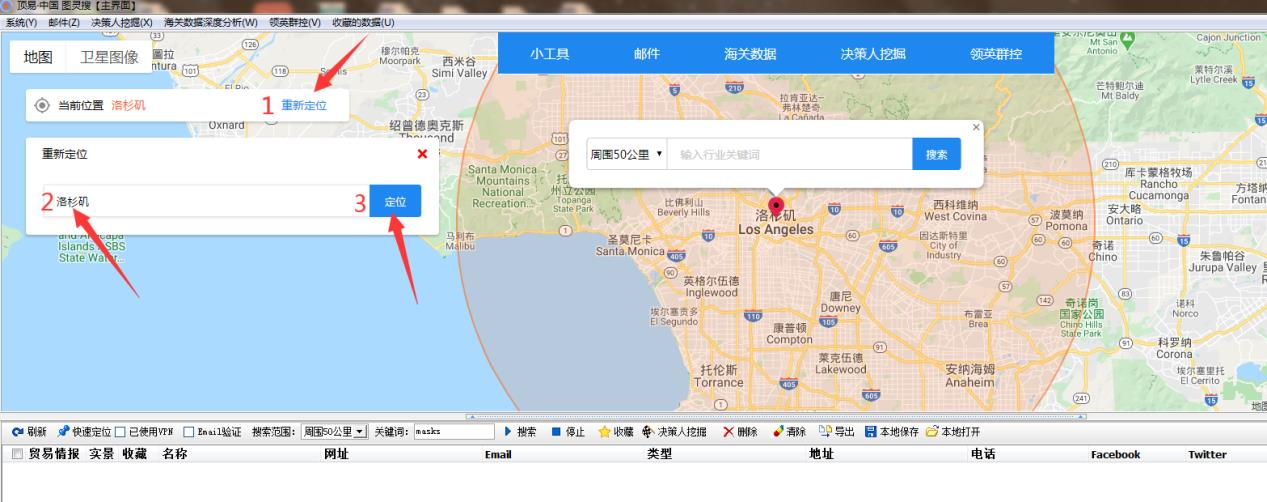This screenshot has height=502, width=1267.
Task: Click the 输入行业关键词 keyword field
Action: [x=790, y=154]
